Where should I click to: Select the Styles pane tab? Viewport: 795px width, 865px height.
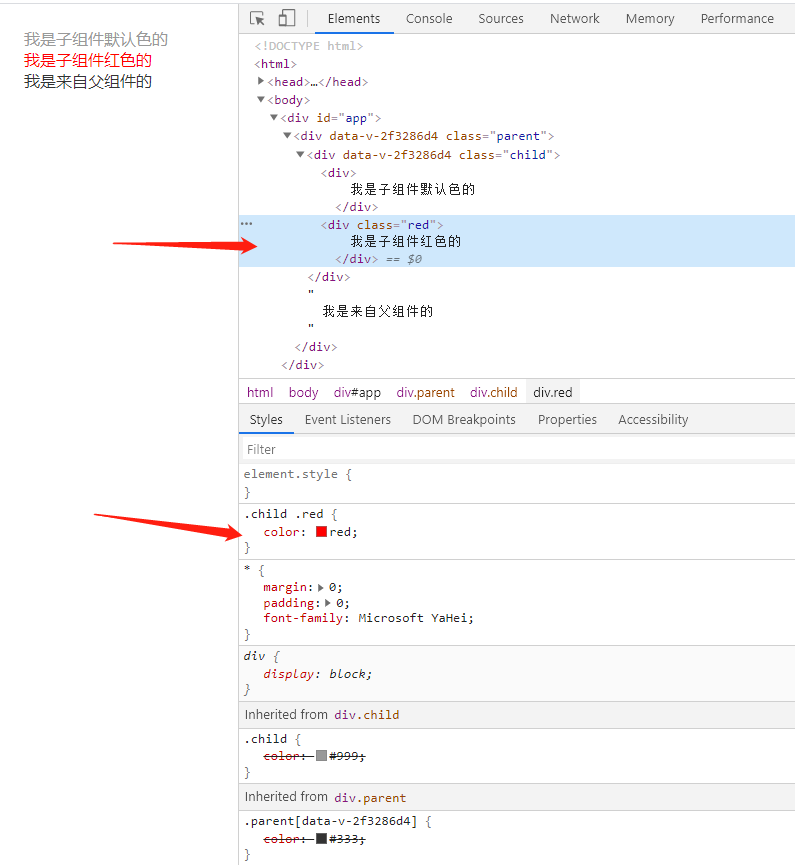click(x=266, y=420)
